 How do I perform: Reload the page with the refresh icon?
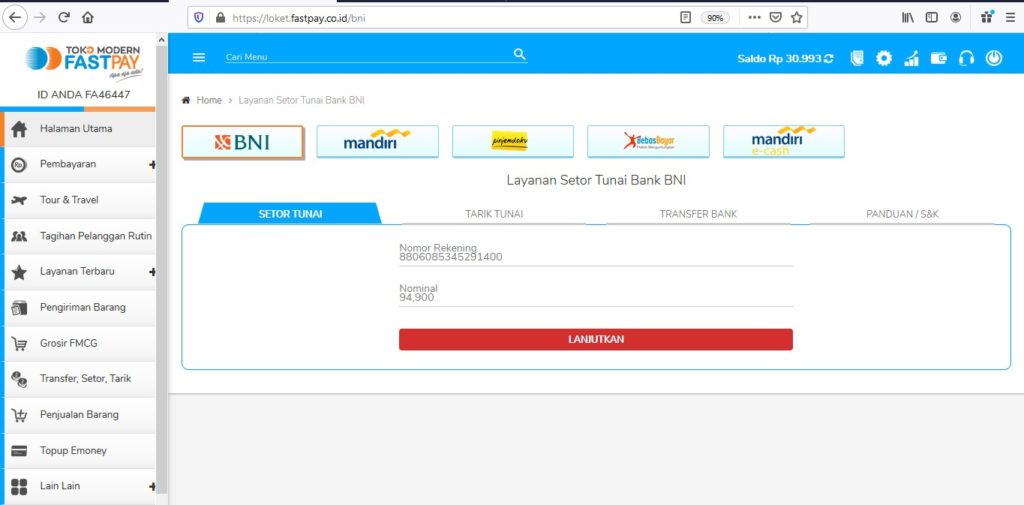(64, 18)
